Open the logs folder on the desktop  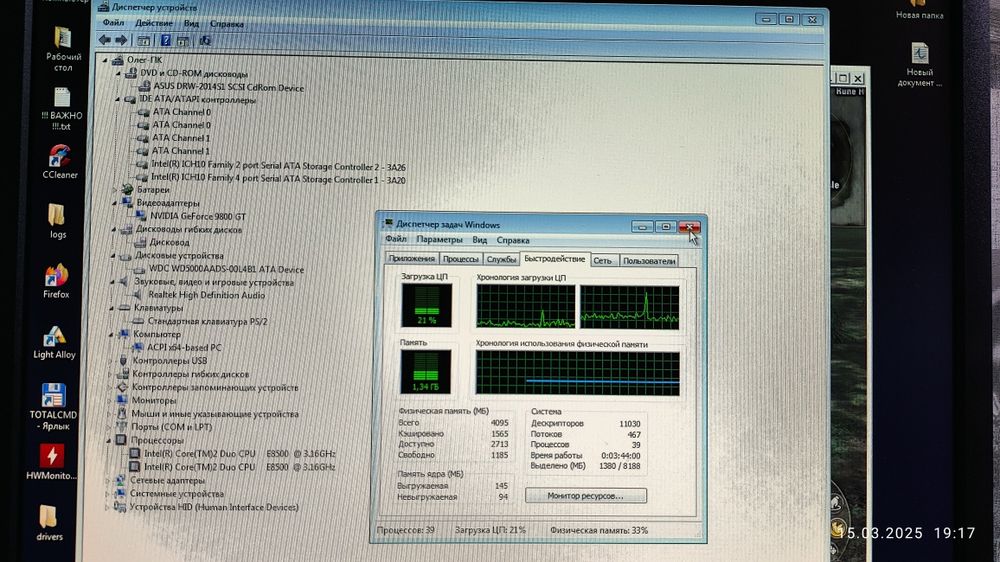57,221
